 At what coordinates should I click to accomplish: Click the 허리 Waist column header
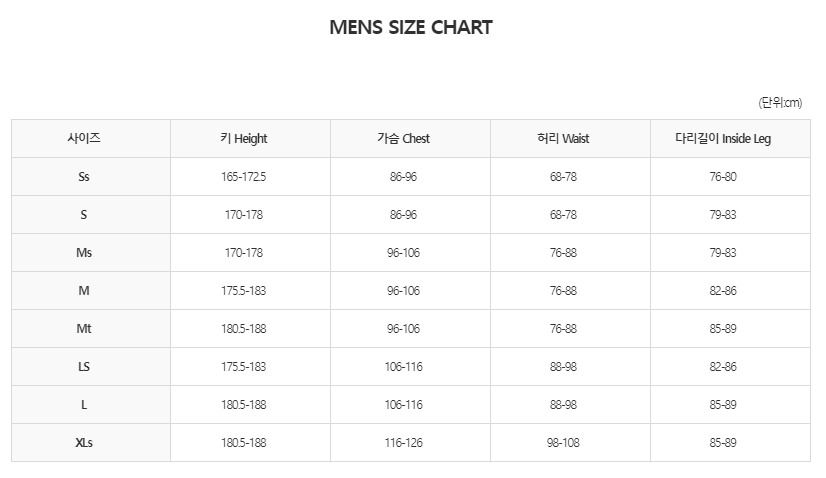click(563, 139)
